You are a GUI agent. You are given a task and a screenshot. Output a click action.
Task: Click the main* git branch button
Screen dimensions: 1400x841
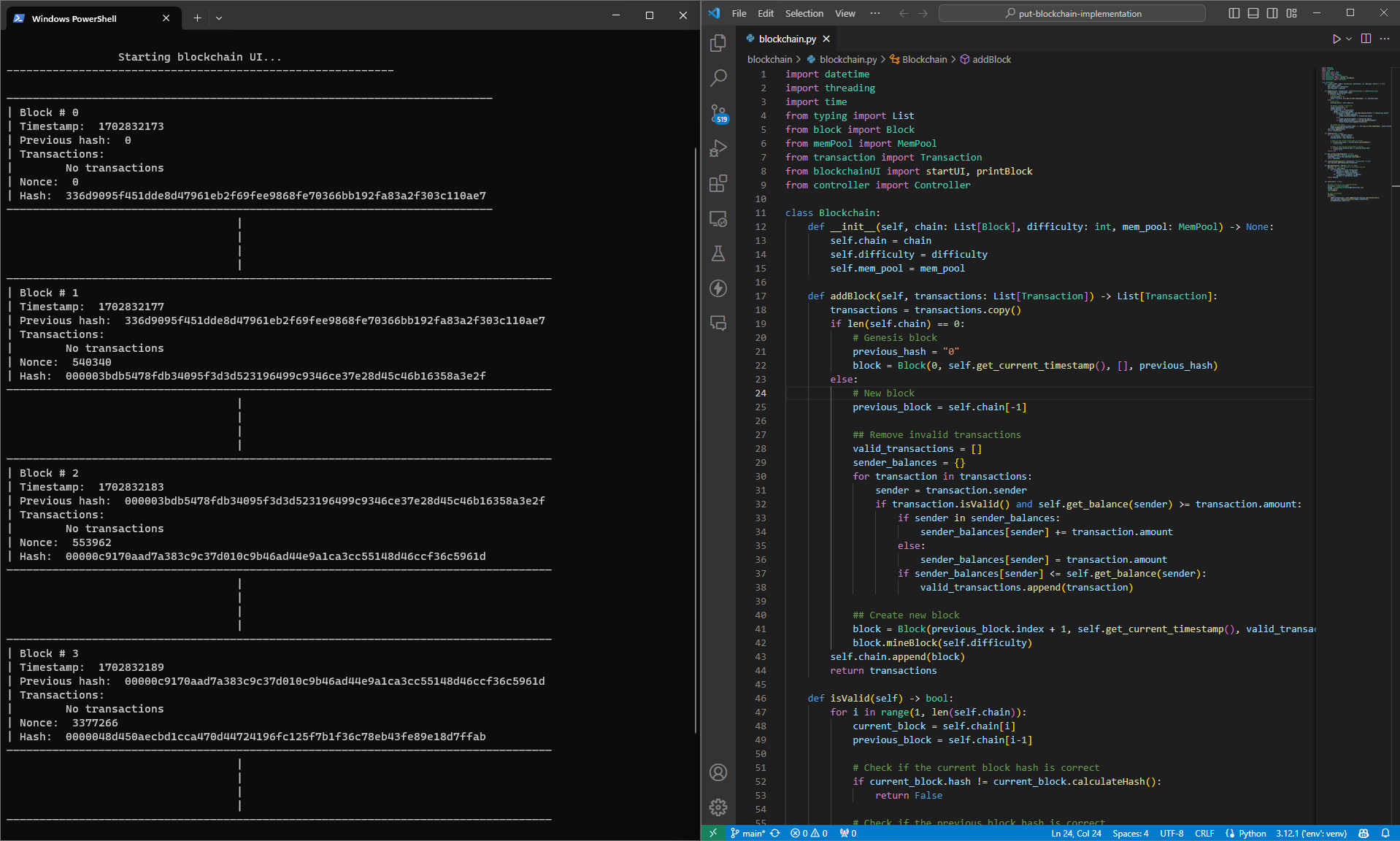(x=747, y=833)
